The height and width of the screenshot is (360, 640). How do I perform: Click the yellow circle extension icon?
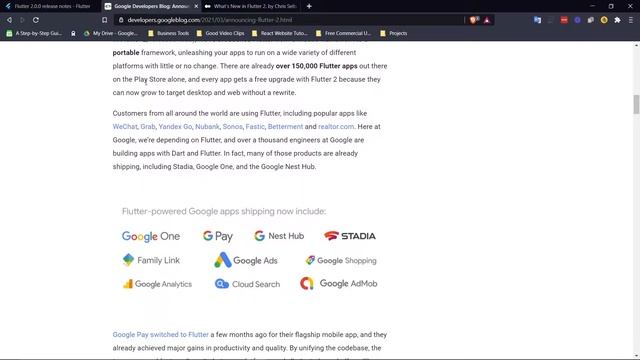[x=604, y=20]
